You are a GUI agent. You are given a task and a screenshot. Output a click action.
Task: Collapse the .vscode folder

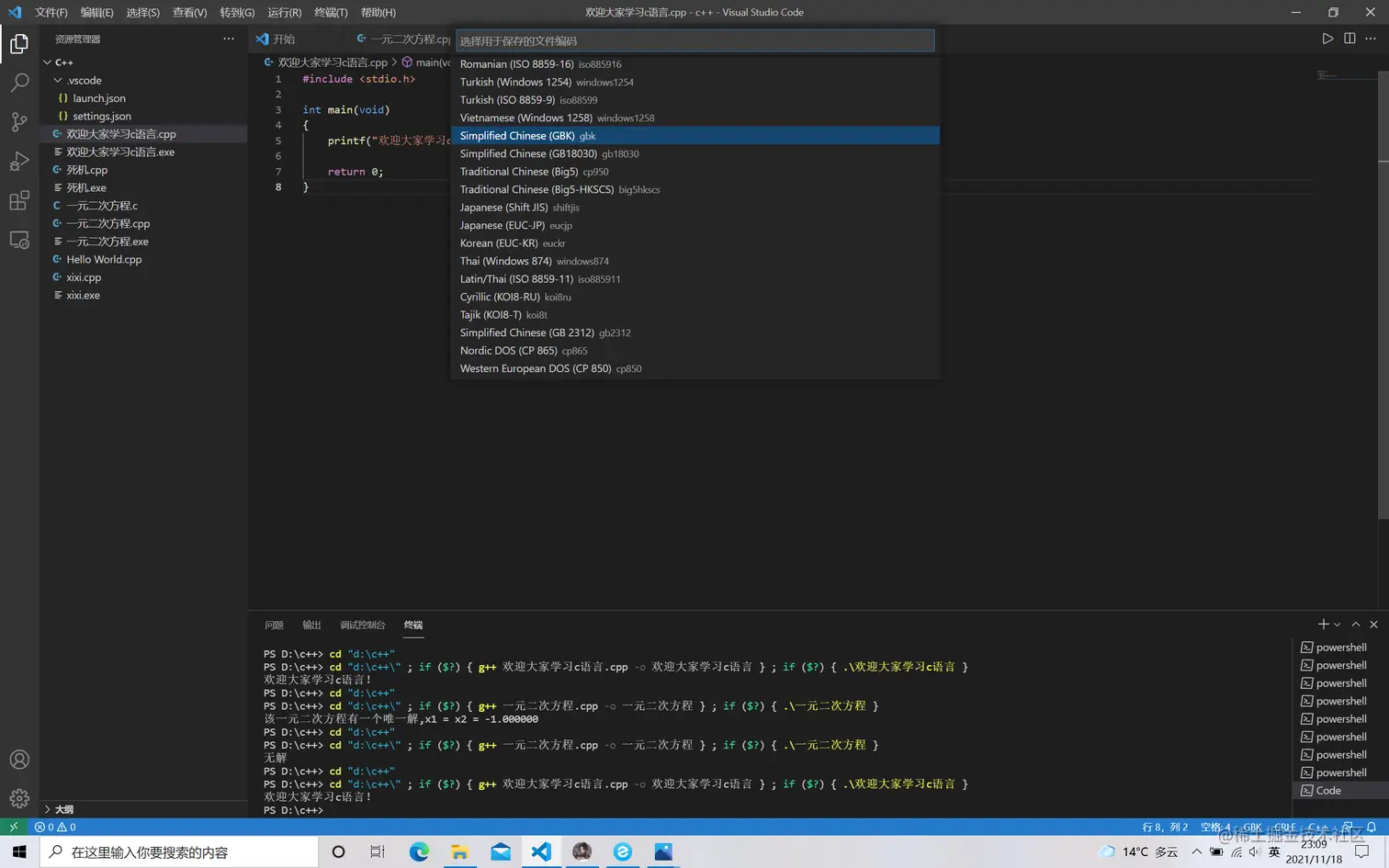pyautogui.click(x=58, y=81)
